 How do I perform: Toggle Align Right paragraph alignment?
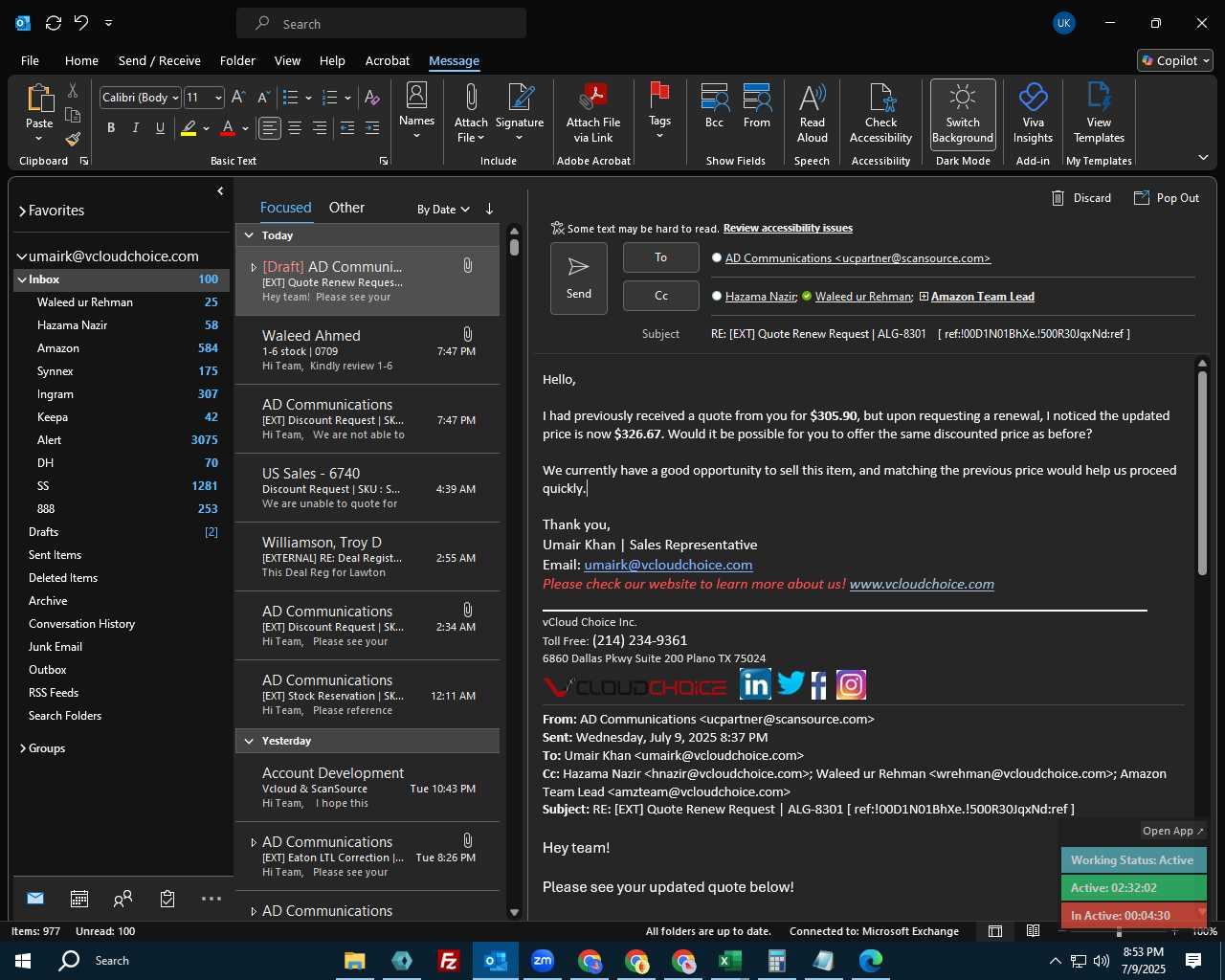coord(320,128)
